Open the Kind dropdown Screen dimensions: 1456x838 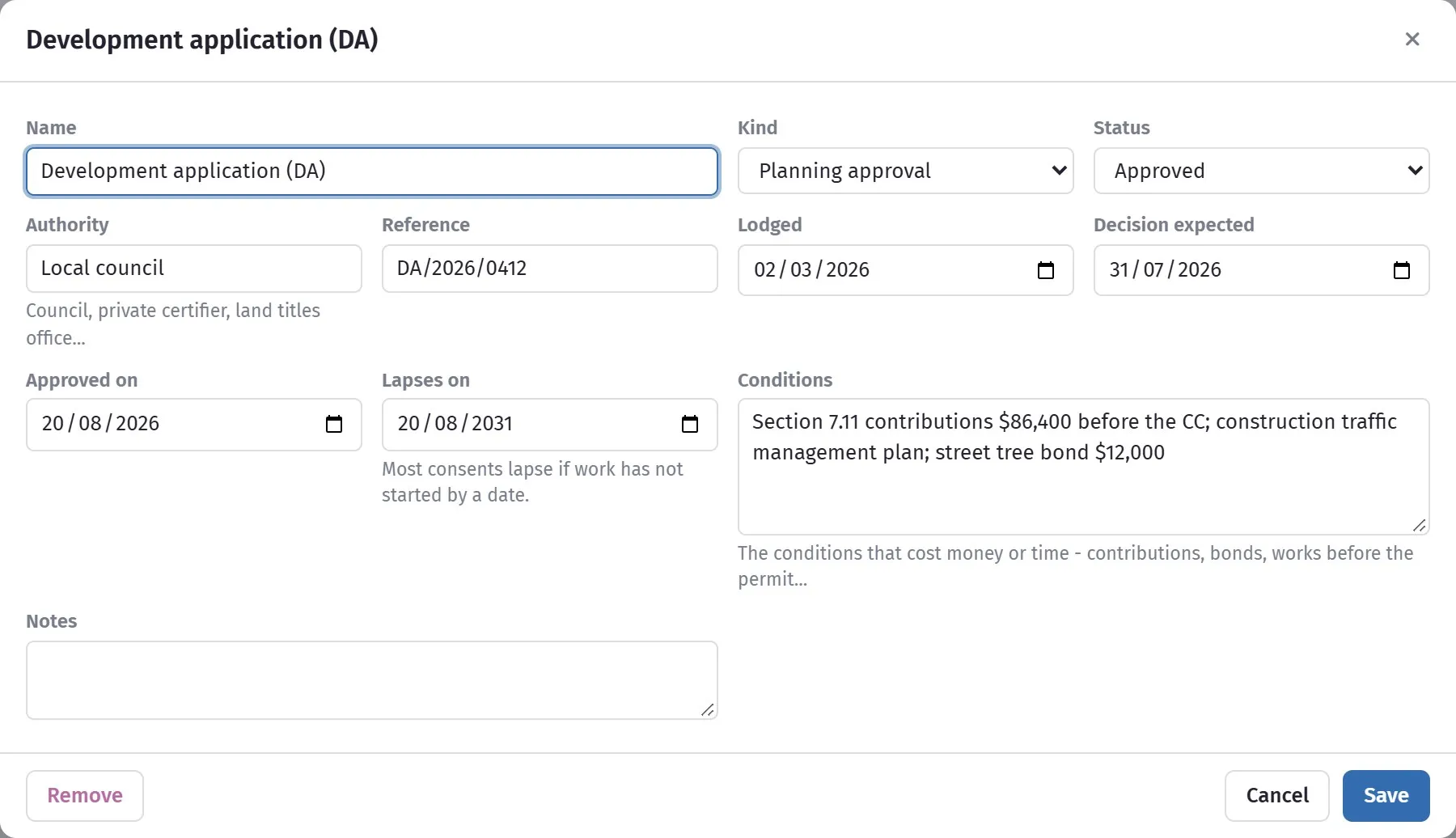tap(905, 171)
